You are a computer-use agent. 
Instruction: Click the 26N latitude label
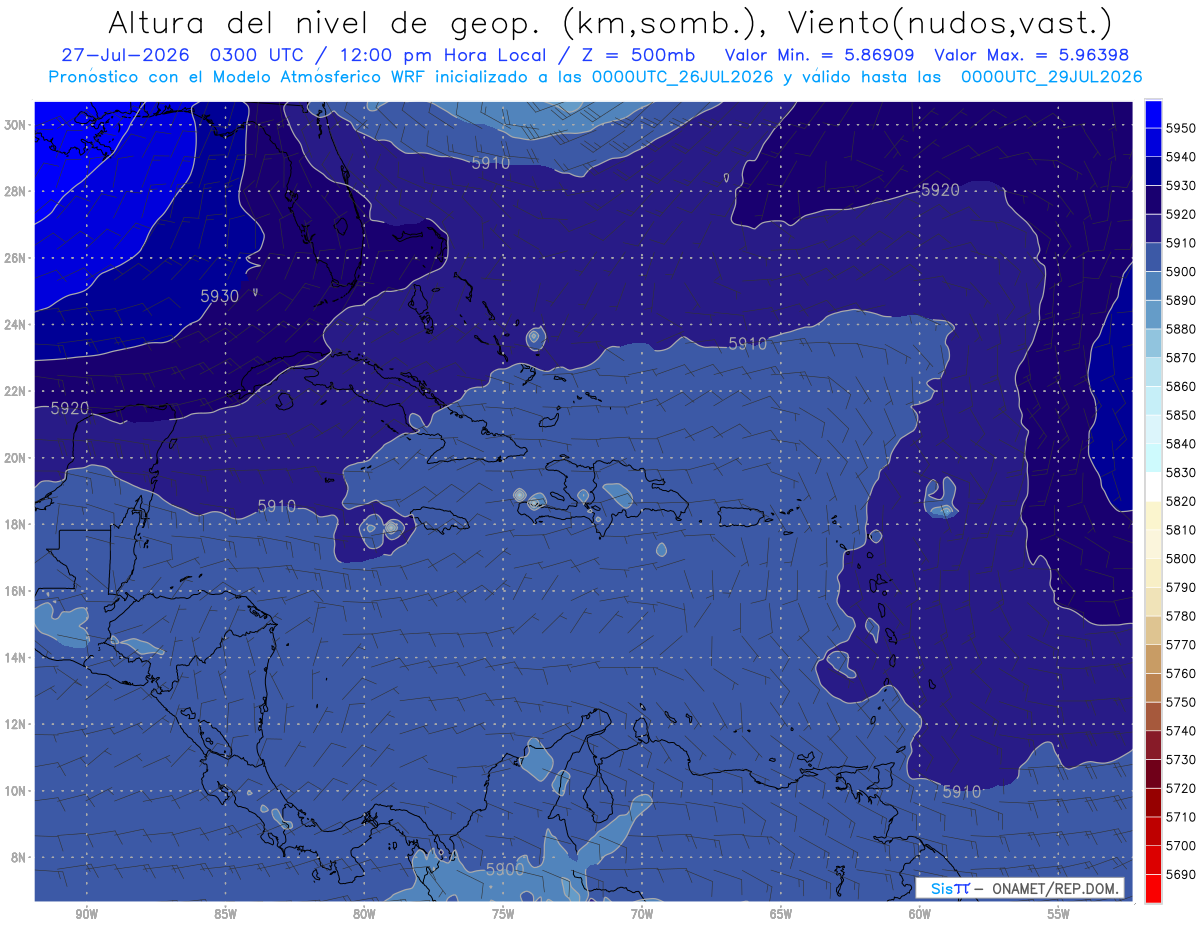[x=16, y=258]
